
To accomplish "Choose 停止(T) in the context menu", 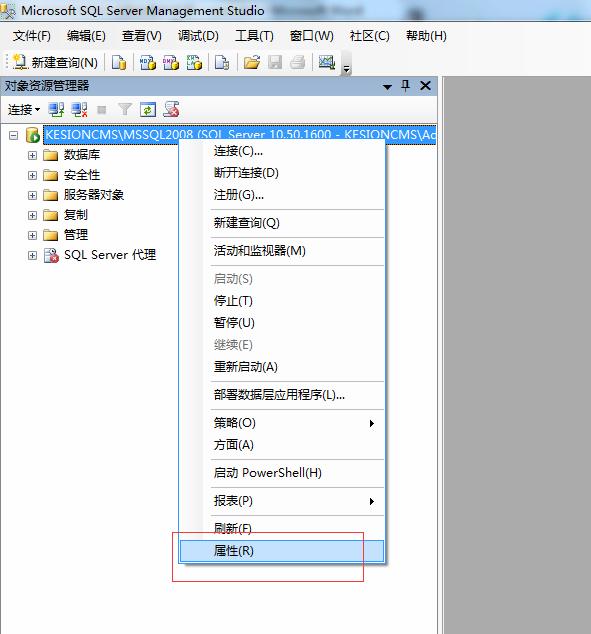I will click(x=282, y=301).
